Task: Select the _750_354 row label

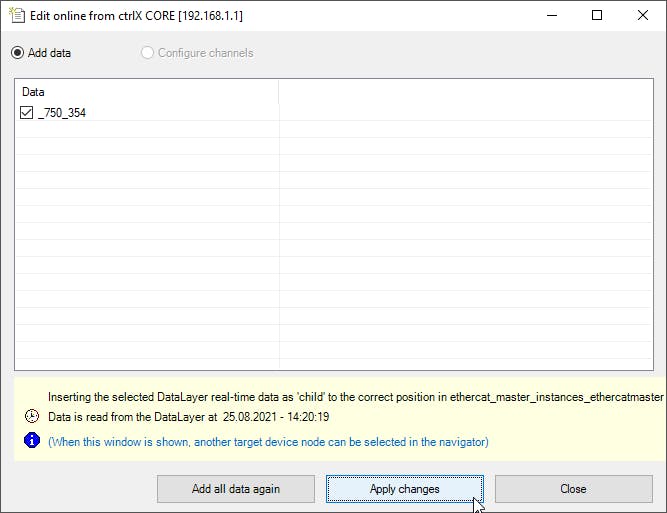Action: [62, 113]
